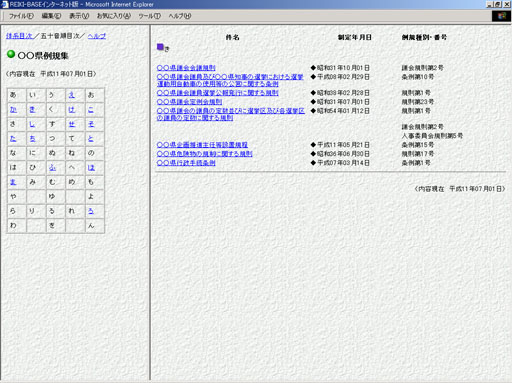Image resolution: width=512 pixels, height=383 pixels.
Task: Click the vertical divider between the two frames
Action: pos(150,203)
